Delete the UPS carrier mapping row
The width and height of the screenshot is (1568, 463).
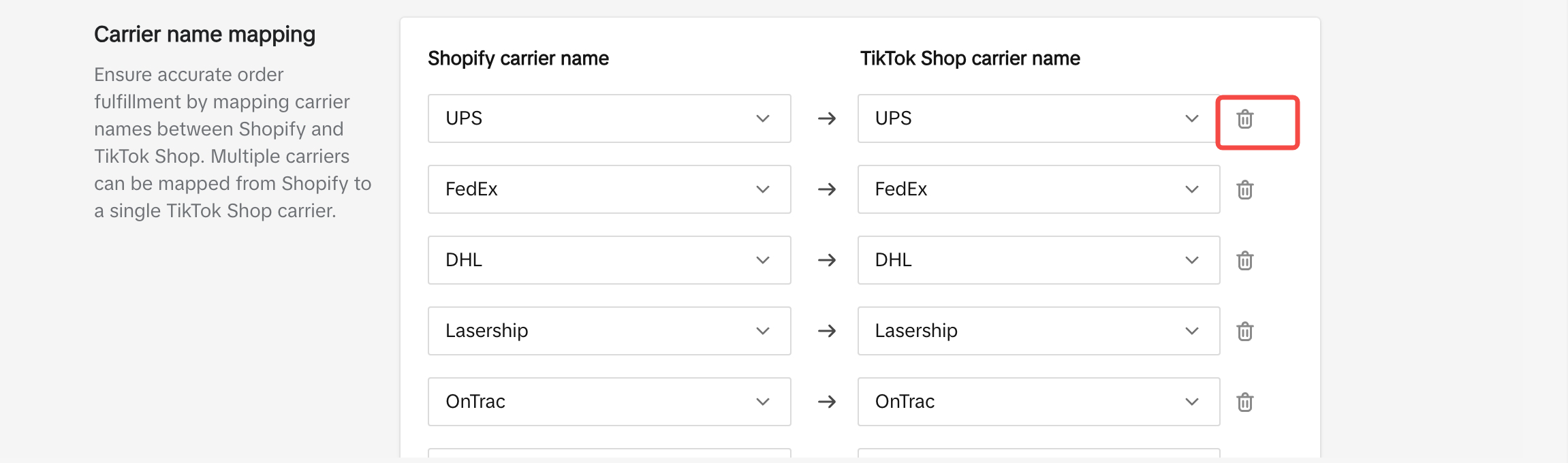point(1244,119)
